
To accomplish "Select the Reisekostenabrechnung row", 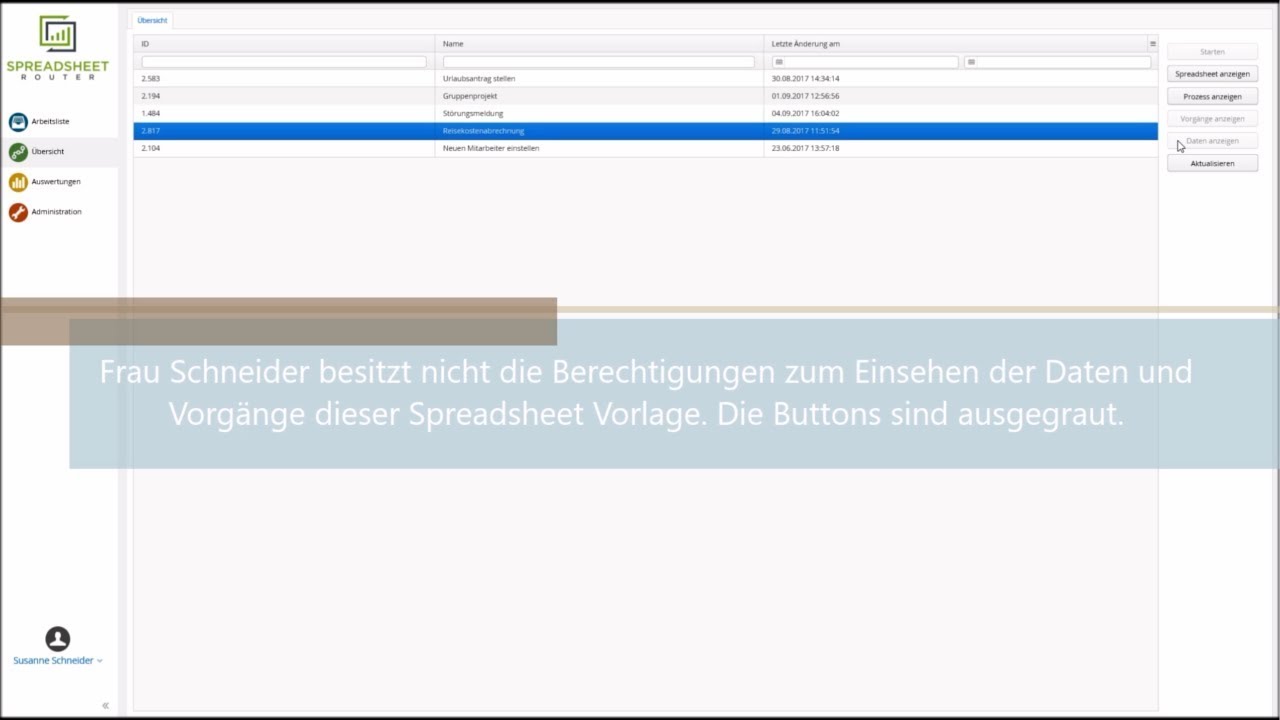I will [x=645, y=131].
